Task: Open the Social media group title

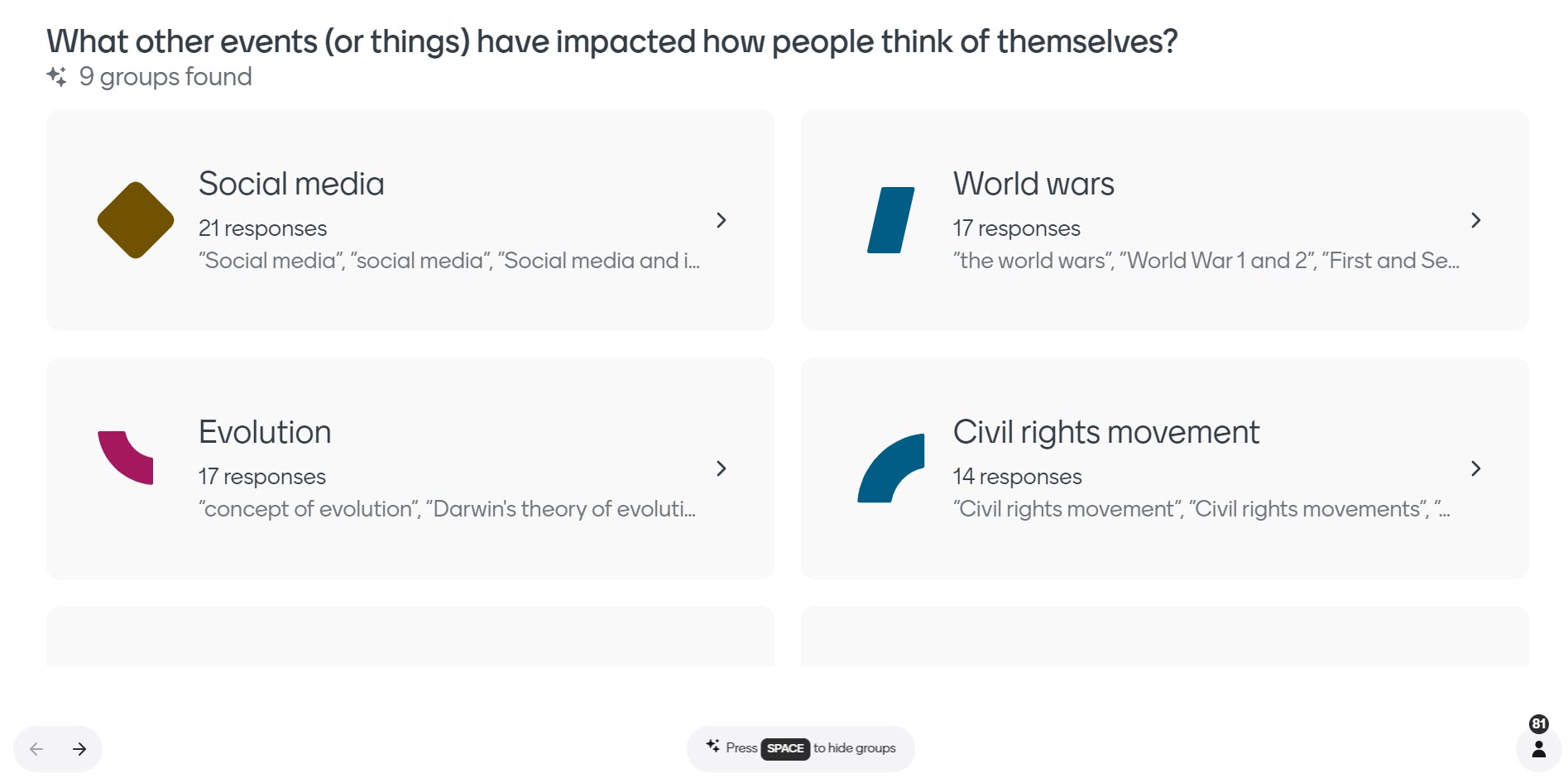Action: pyautogui.click(x=291, y=184)
